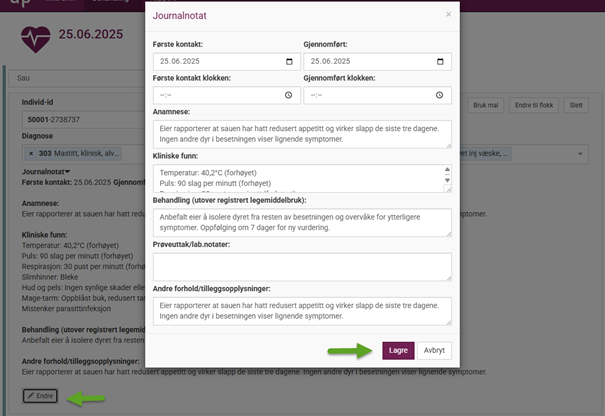Screen dimensions: 605x416
Task: Click the Slett button
Action: click(x=574, y=104)
